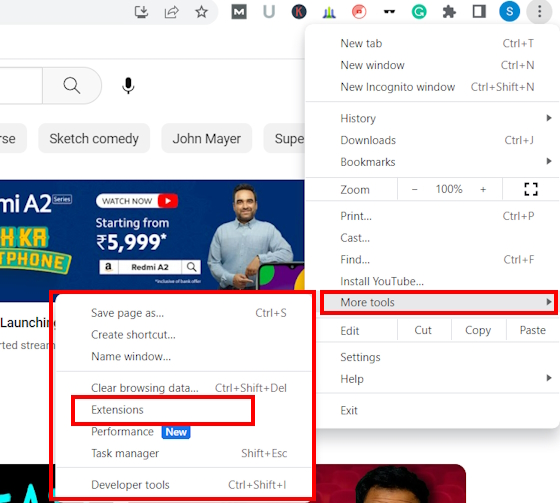560x503 pixels.
Task: Choose Find... from the menu
Action: [x=432, y=259]
